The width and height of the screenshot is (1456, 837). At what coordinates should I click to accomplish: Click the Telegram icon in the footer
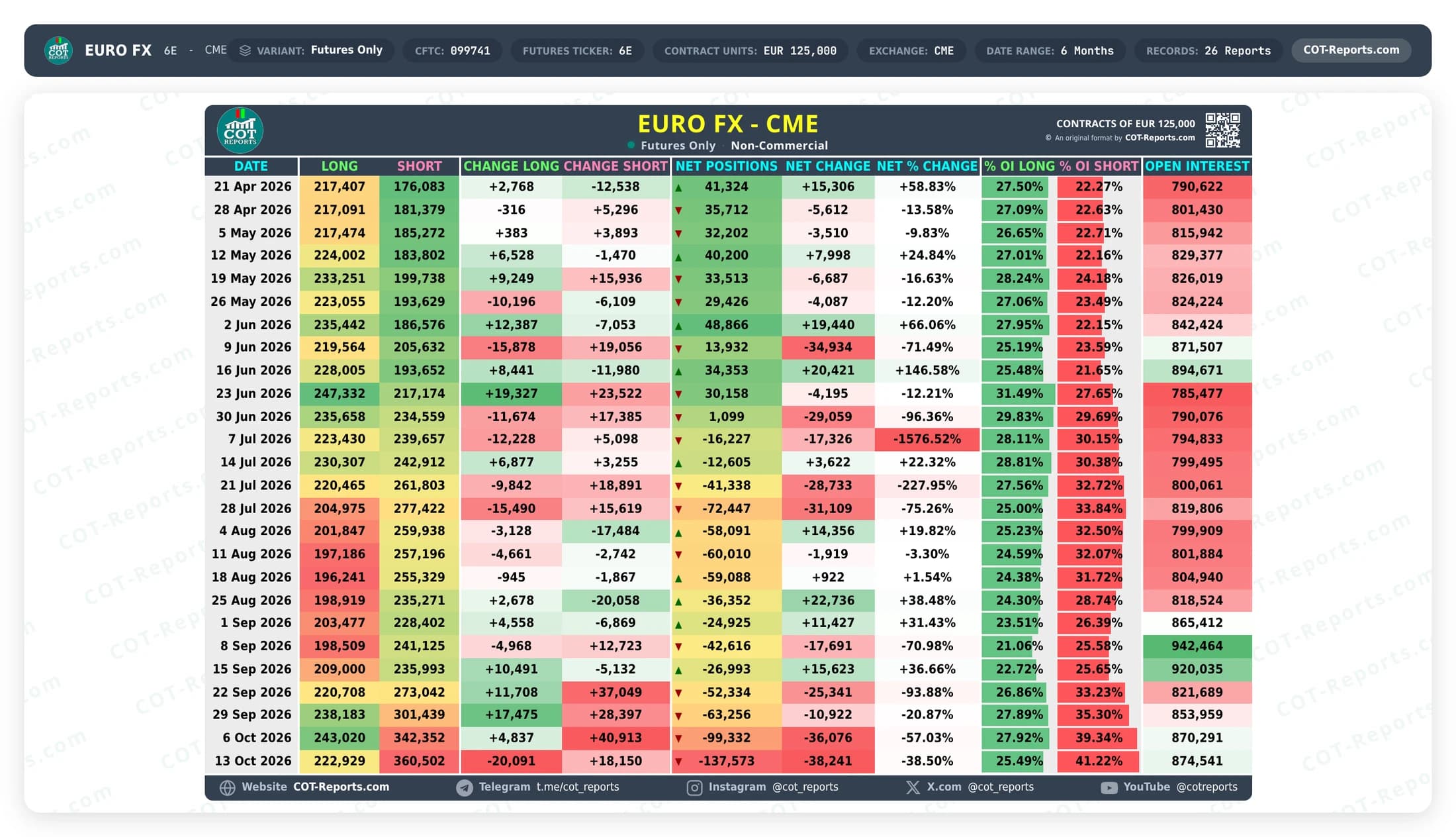click(x=465, y=787)
